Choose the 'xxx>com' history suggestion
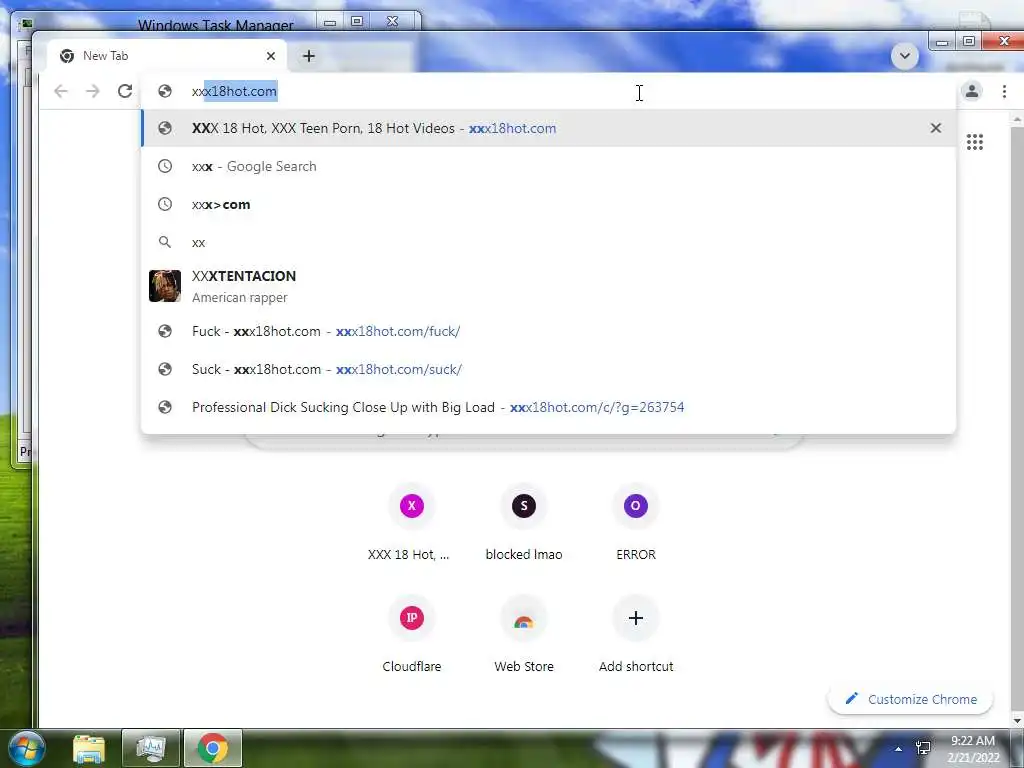1024x768 pixels. pyautogui.click(x=549, y=204)
